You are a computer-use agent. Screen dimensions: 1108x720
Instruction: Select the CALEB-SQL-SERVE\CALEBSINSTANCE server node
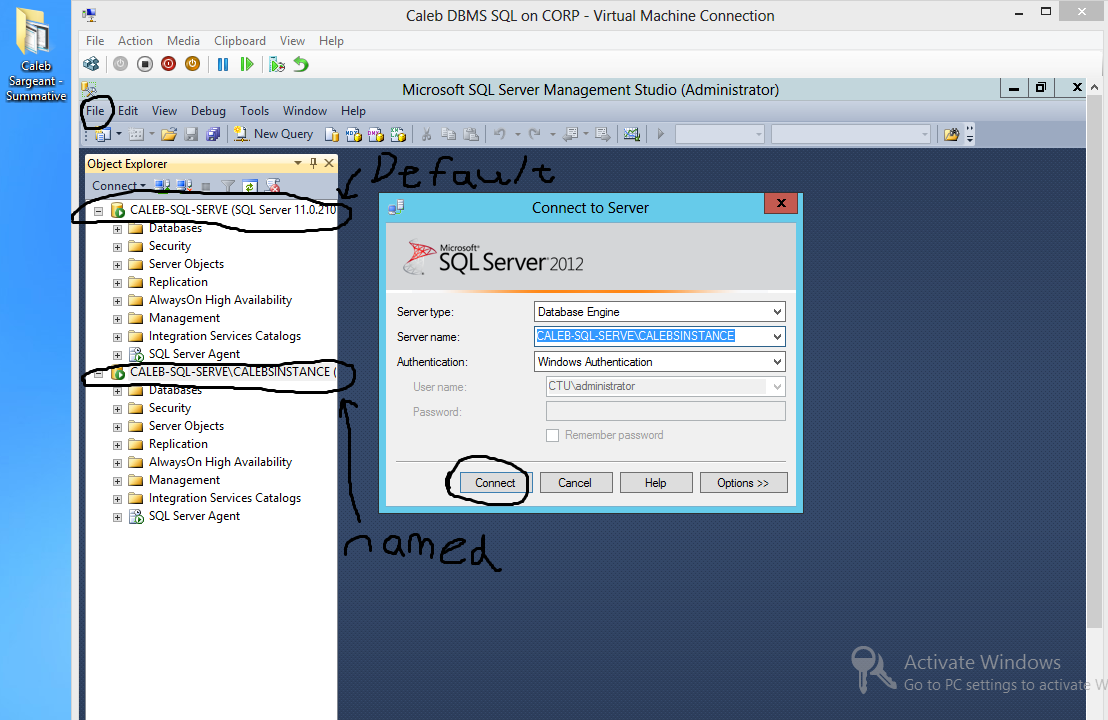click(x=233, y=372)
